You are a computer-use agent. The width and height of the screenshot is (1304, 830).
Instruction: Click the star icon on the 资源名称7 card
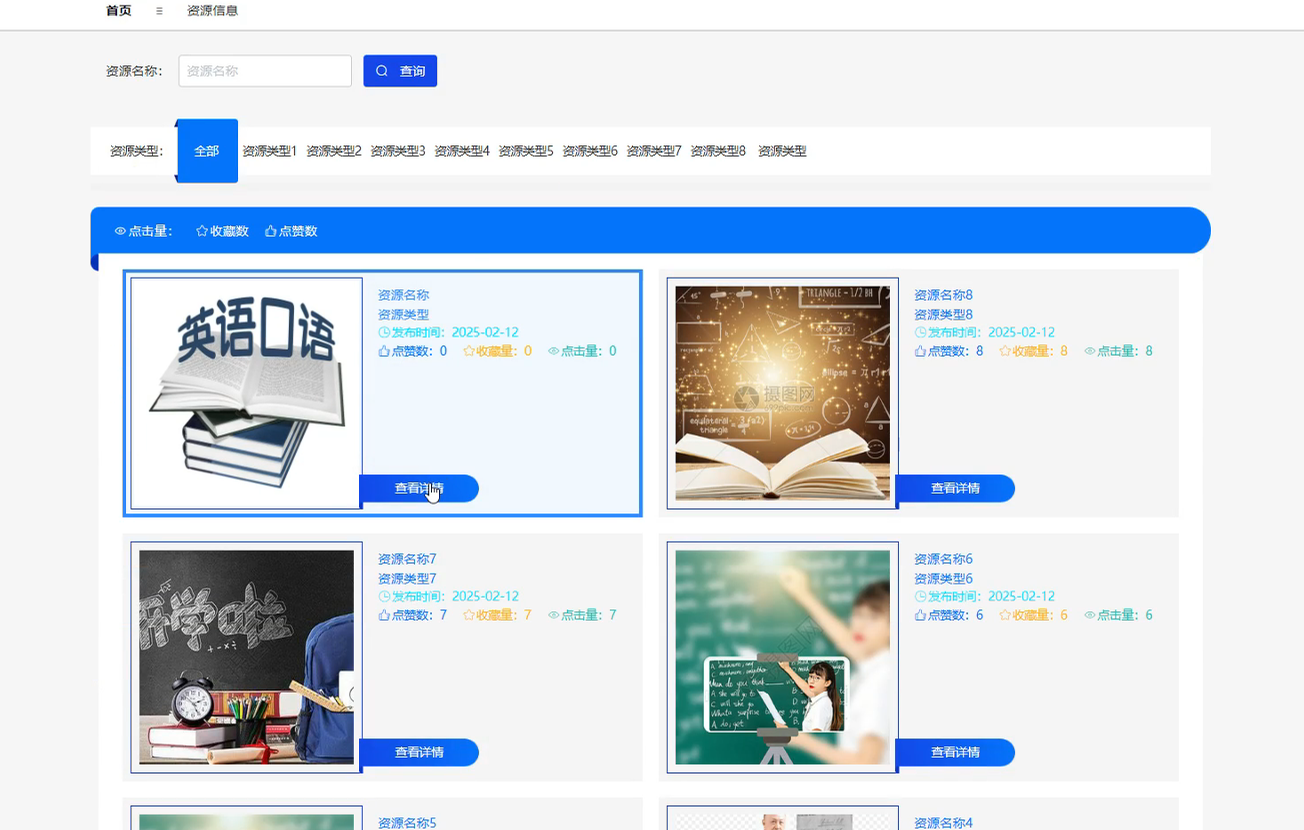tap(469, 615)
